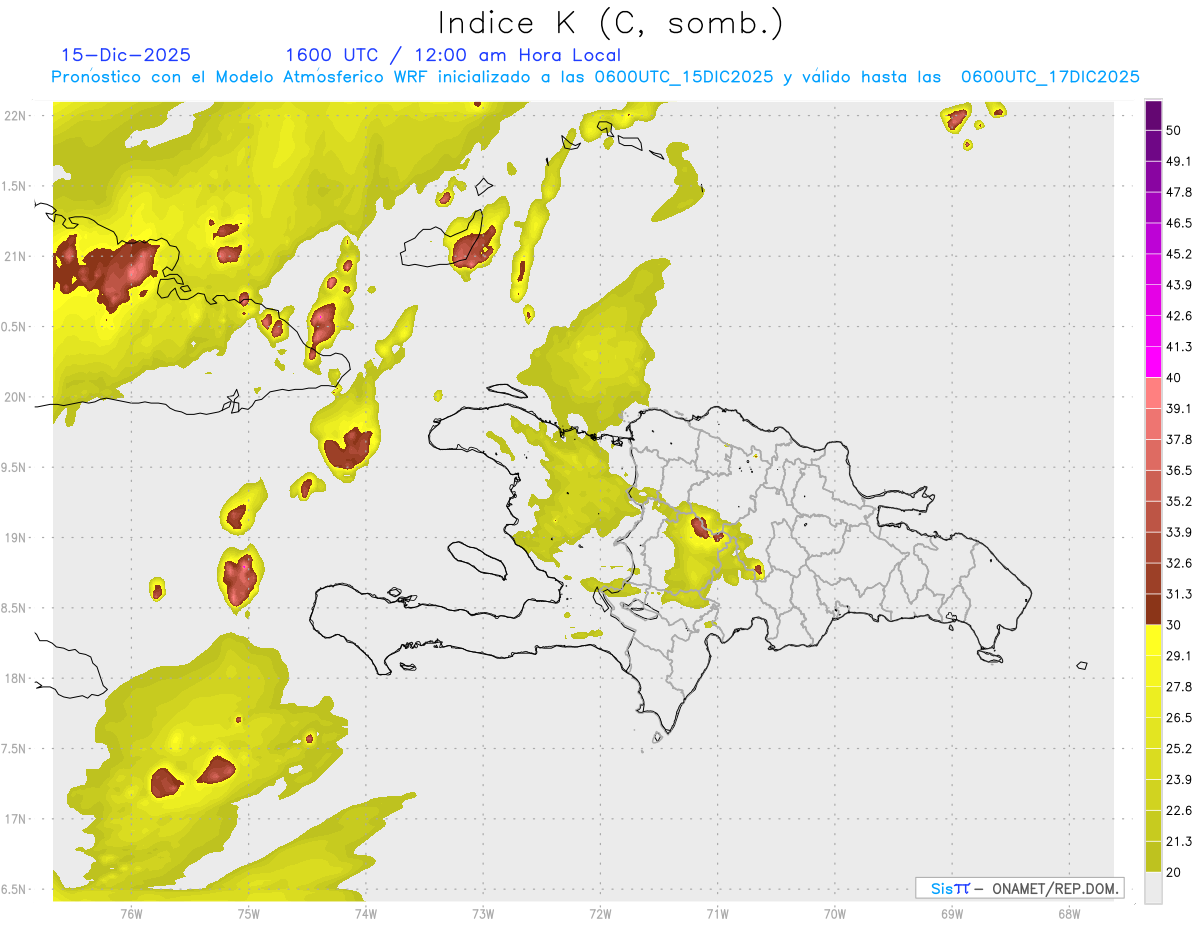Screen dimensions: 1200x927
Task: Pick the gray colorbar swatch below 20
Action: tap(1153, 888)
